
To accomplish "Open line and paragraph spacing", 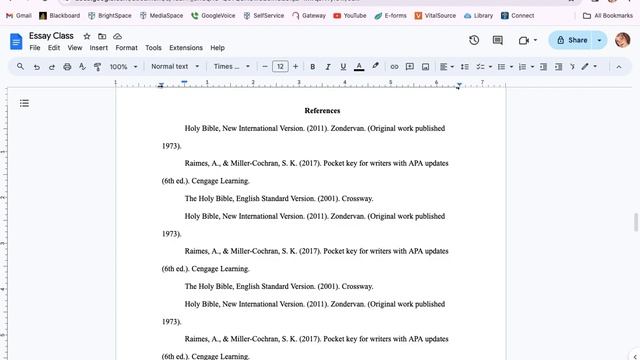I will tap(464, 67).
